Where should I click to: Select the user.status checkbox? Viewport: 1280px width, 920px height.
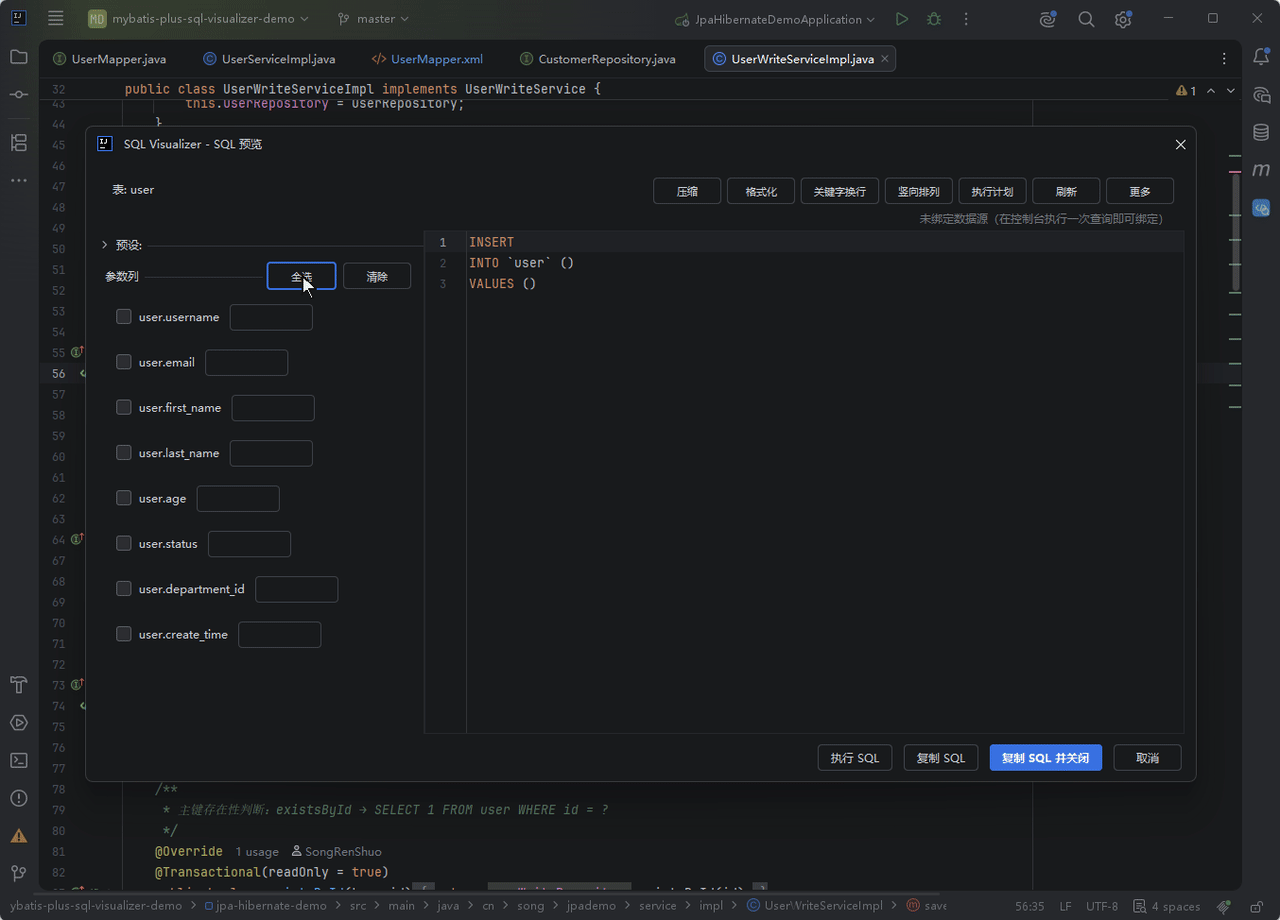[124, 543]
